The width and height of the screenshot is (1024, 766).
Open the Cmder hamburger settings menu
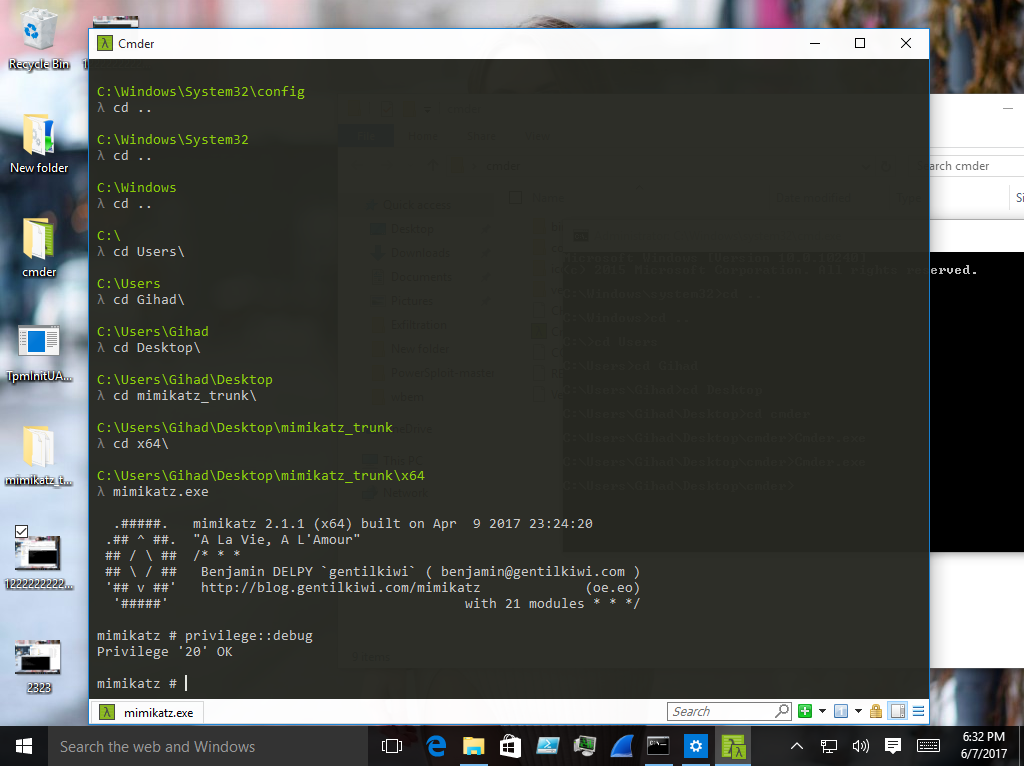point(919,711)
